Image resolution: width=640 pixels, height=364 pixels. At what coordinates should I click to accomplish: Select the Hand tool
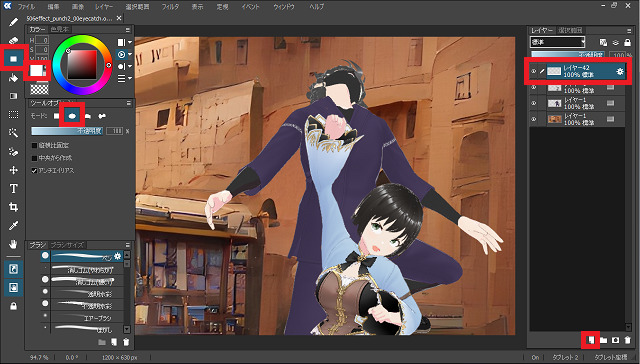[x=13, y=244]
